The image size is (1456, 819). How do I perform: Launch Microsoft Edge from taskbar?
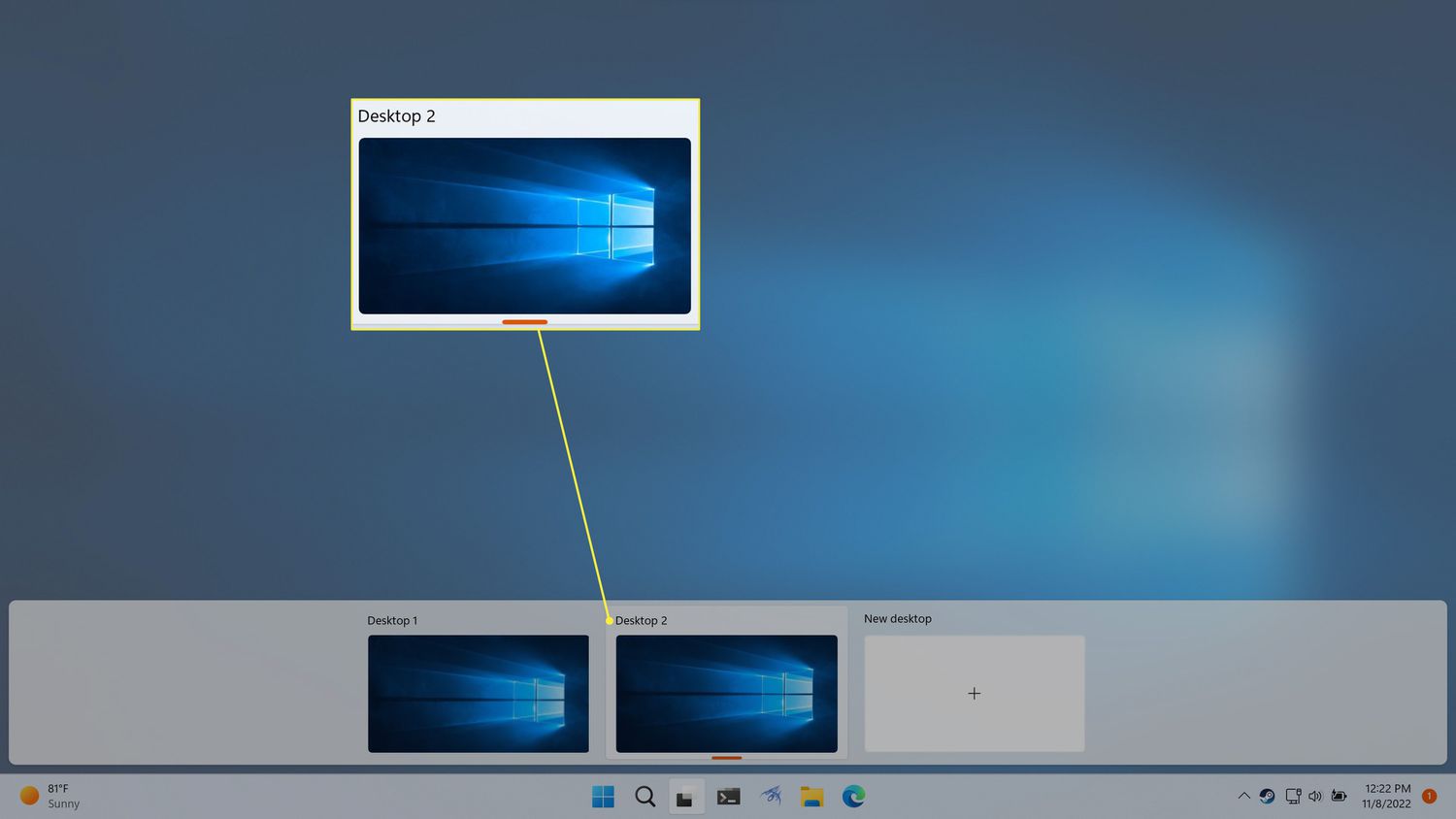tap(854, 797)
